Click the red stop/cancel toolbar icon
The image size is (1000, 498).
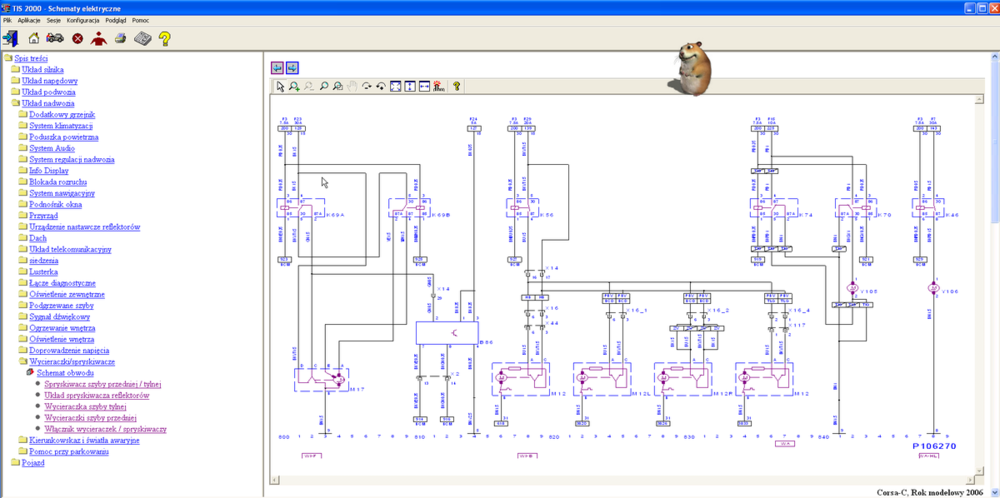coord(77,39)
